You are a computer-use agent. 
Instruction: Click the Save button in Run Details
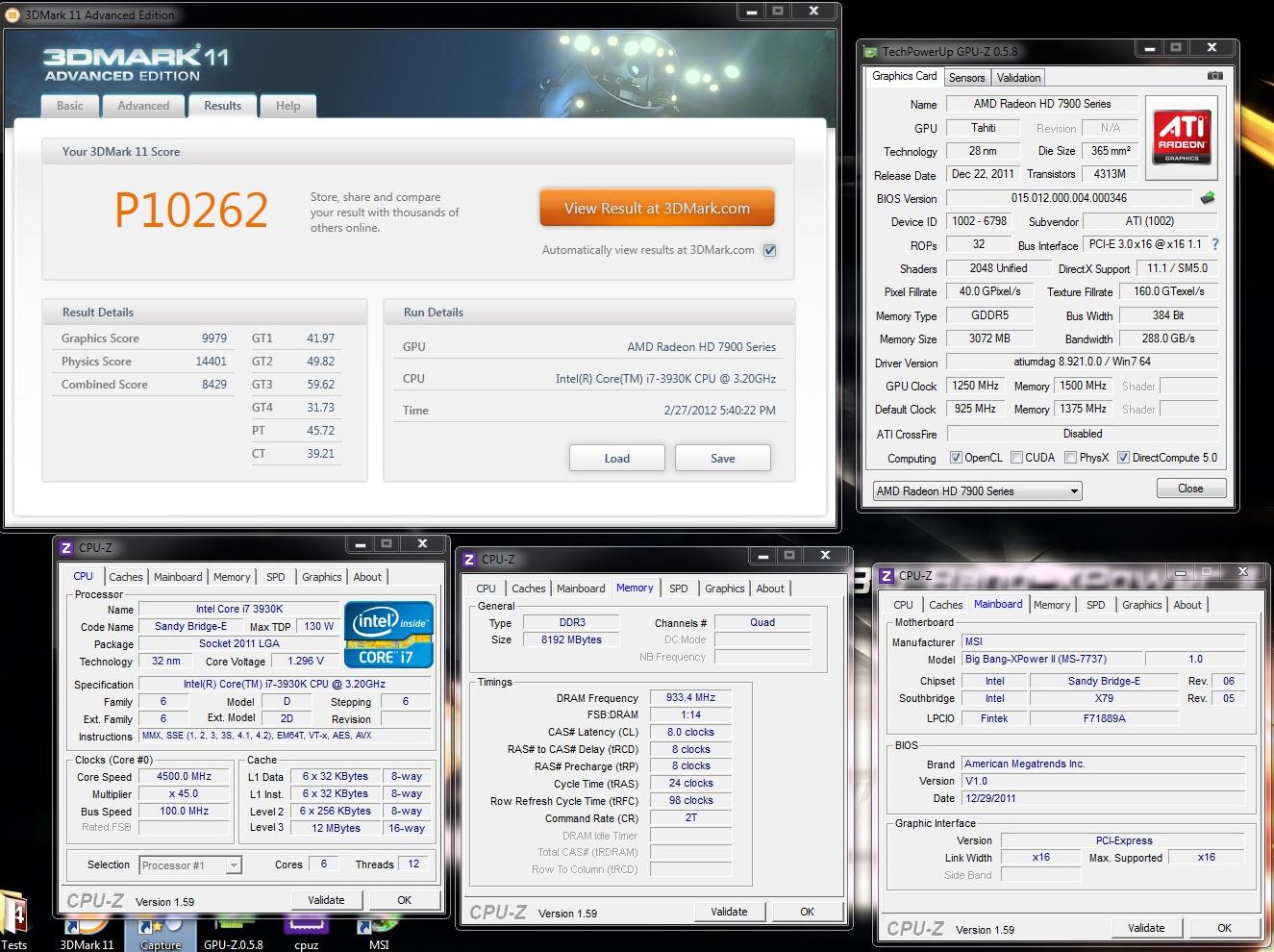722,458
